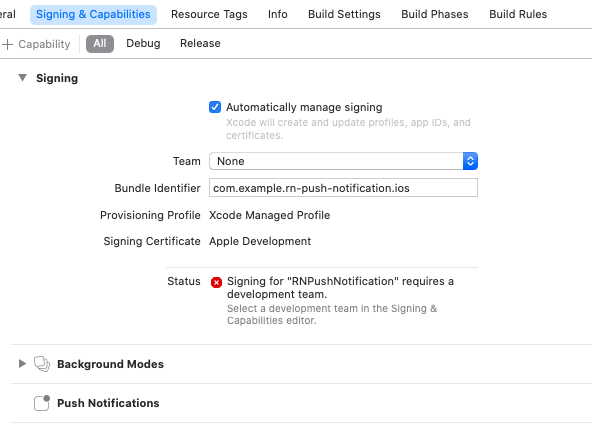Image resolution: width=592 pixels, height=443 pixels.
Task: Click the Signing Certificate label
Action: click(152, 241)
